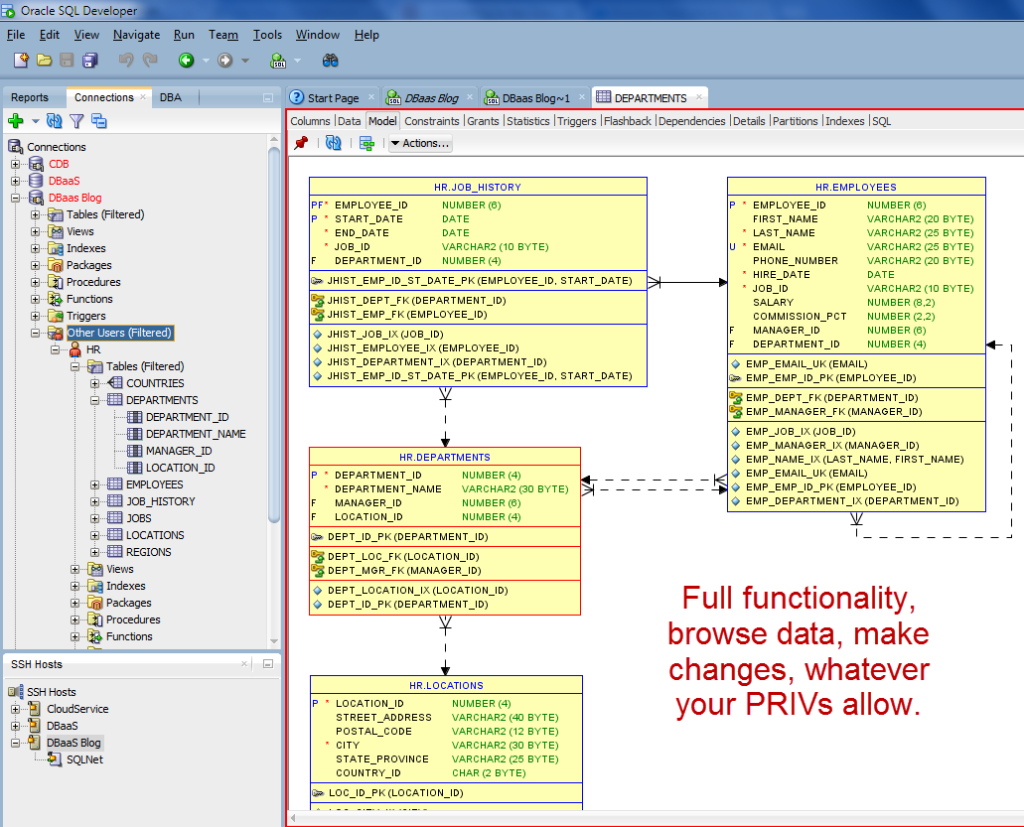Open the SQL Worksheet toolbar icon

point(278,60)
